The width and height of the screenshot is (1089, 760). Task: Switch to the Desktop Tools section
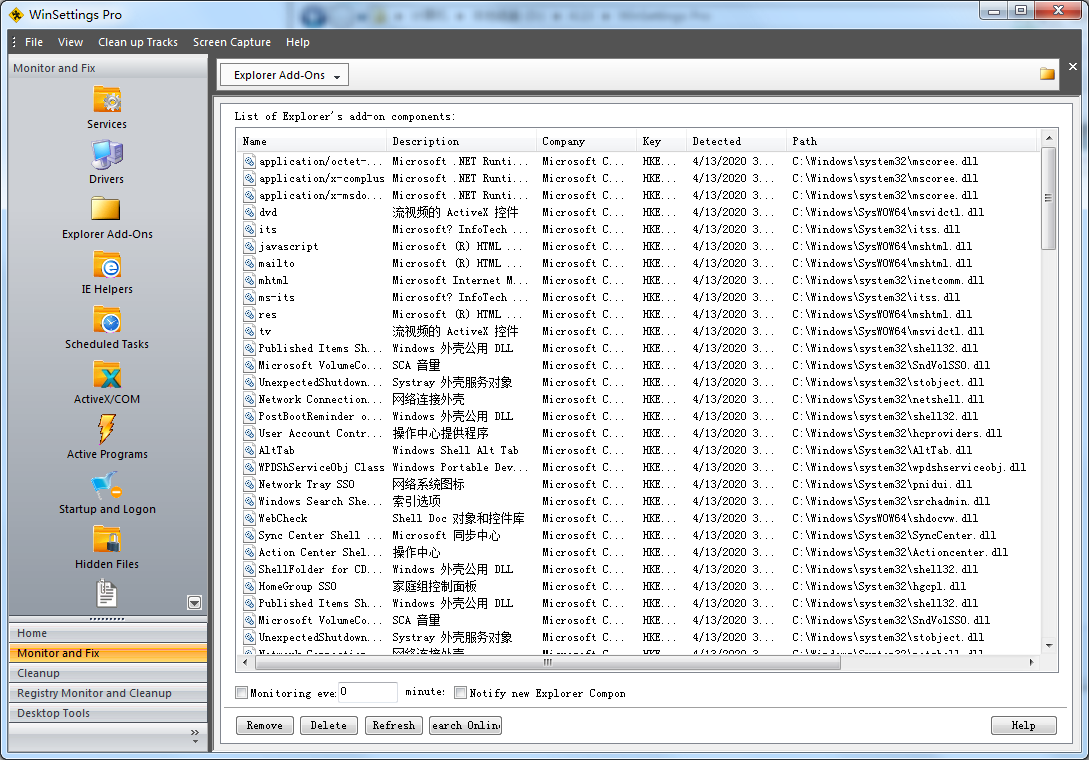coord(108,713)
